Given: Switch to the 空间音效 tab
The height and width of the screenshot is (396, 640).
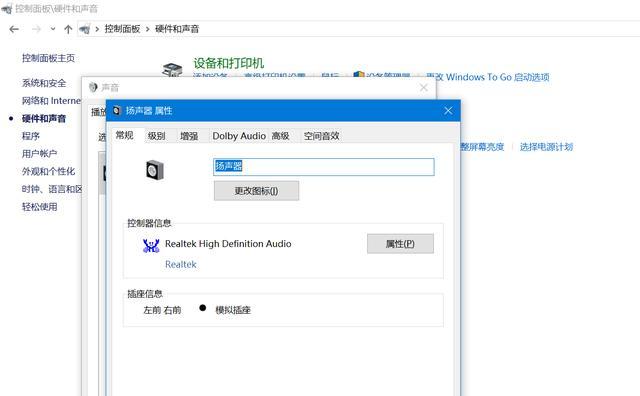Looking at the screenshot, I should [x=322, y=136].
